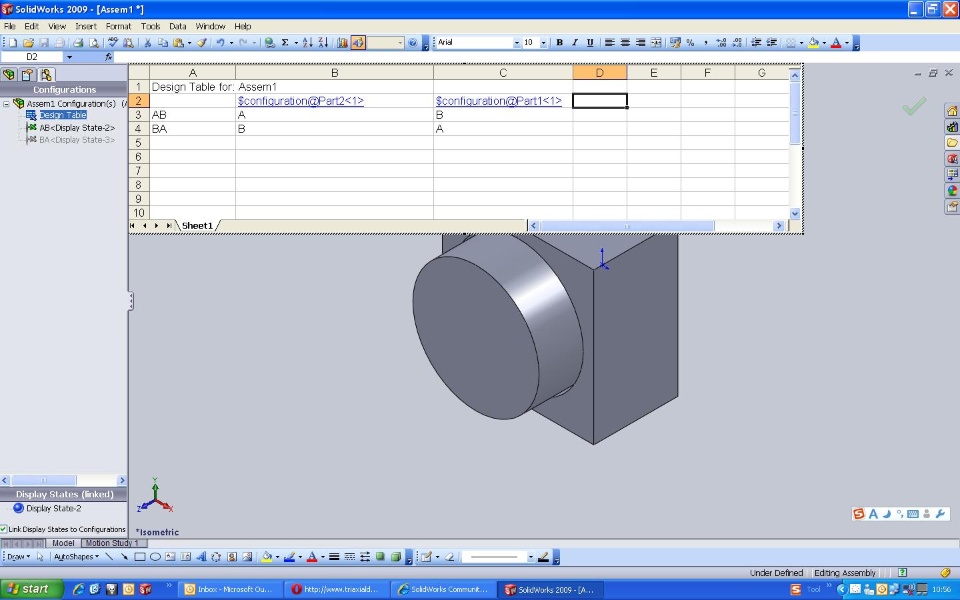Select the Oval drawing tool
Screen dimensions: 960x600
pyautogui.click(x=155, y=557)
